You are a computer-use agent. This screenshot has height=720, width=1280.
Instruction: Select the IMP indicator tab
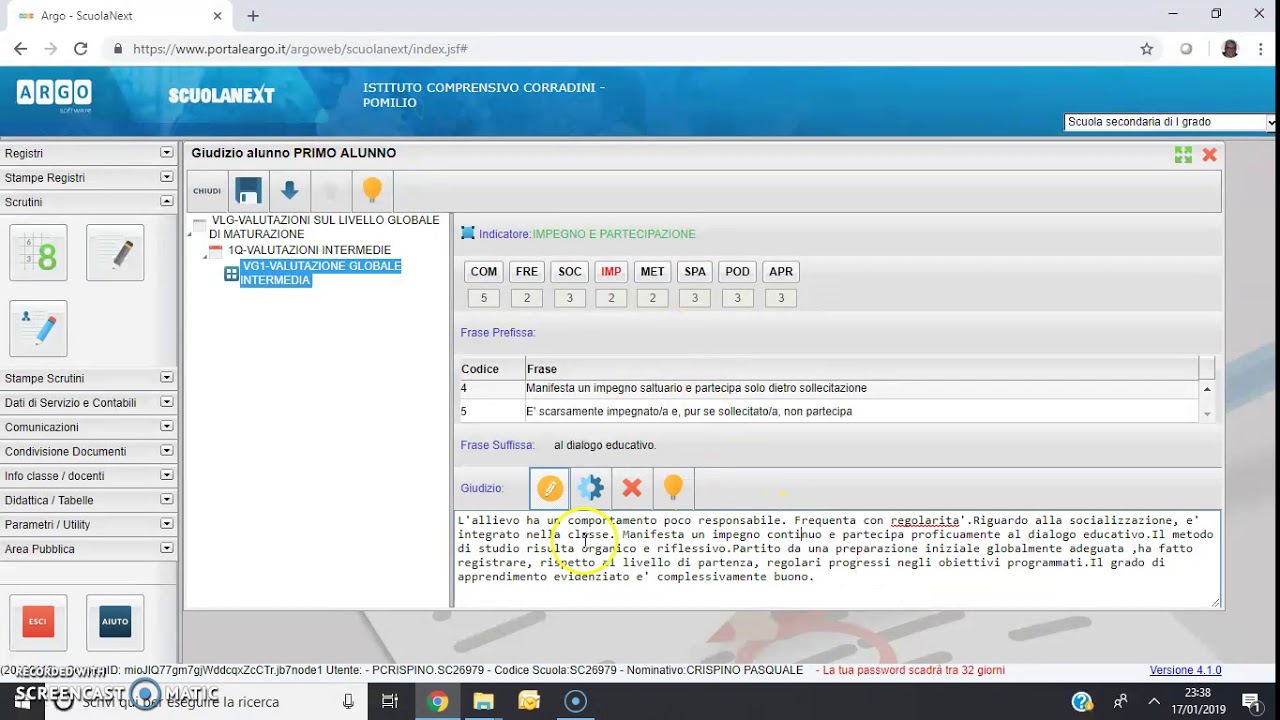coord(611,272)
